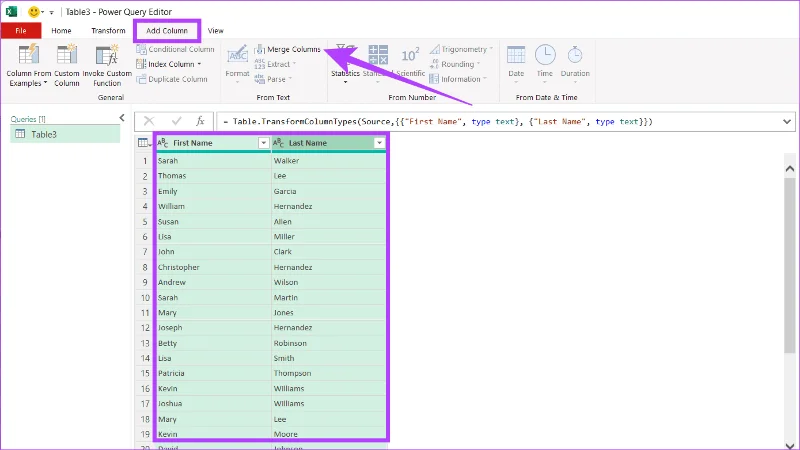Viewport: 800px width, 450px height.
Task: Click cell containing Patricia
Action: [x=213, y=373]
